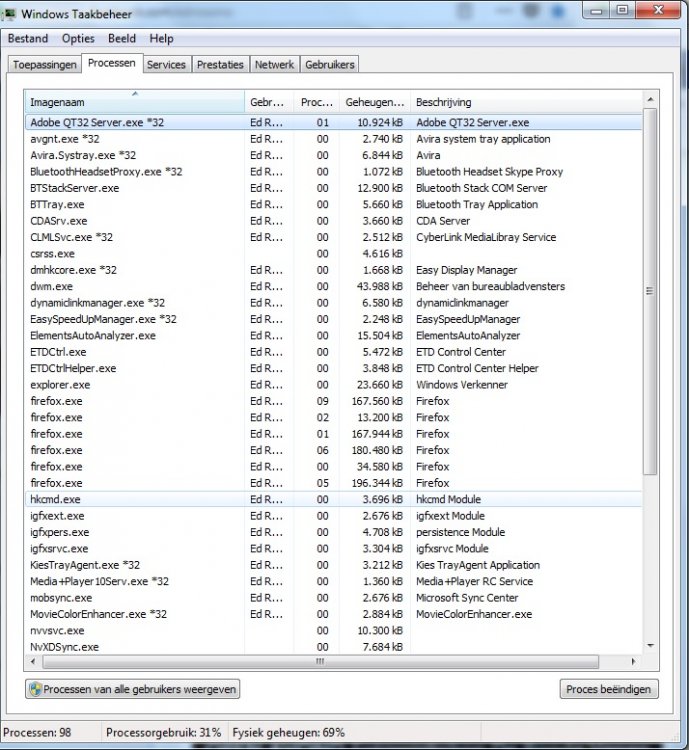Sort by the Beschrijving column header
This screenshot has width=689, height=750.
point(444,103)
